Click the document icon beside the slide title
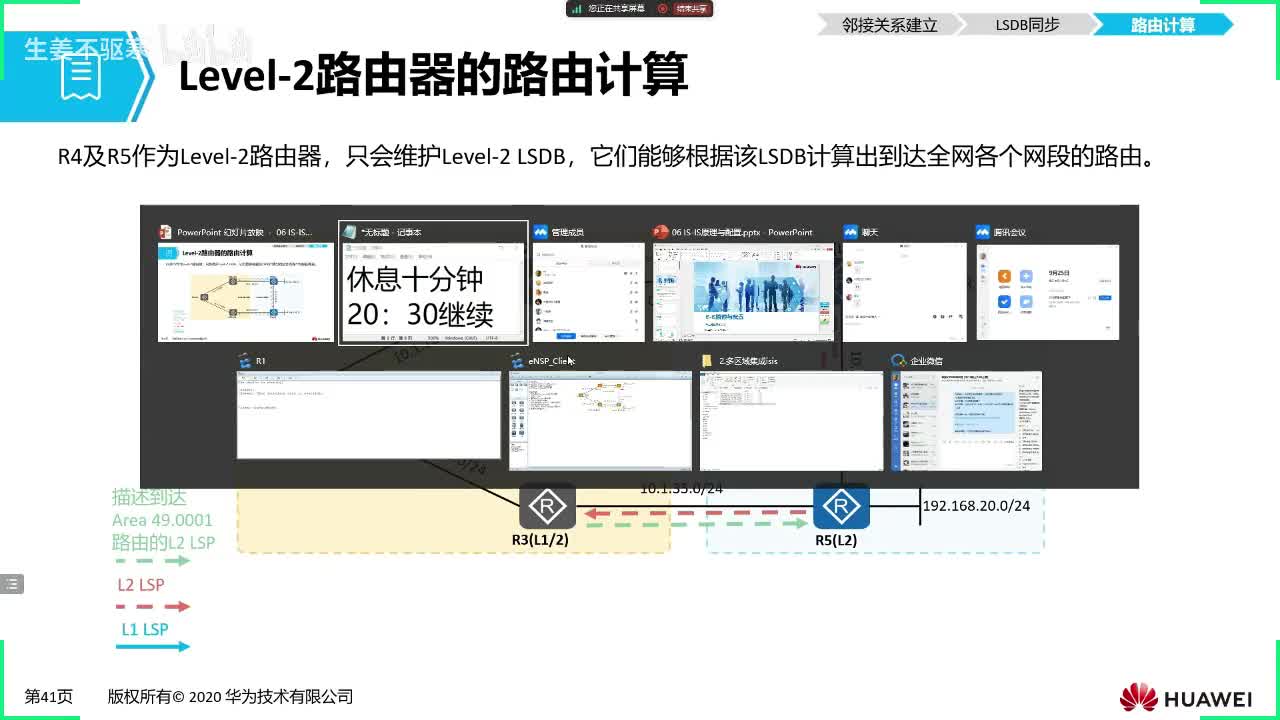1280x720 pixels. pos(81,77)
